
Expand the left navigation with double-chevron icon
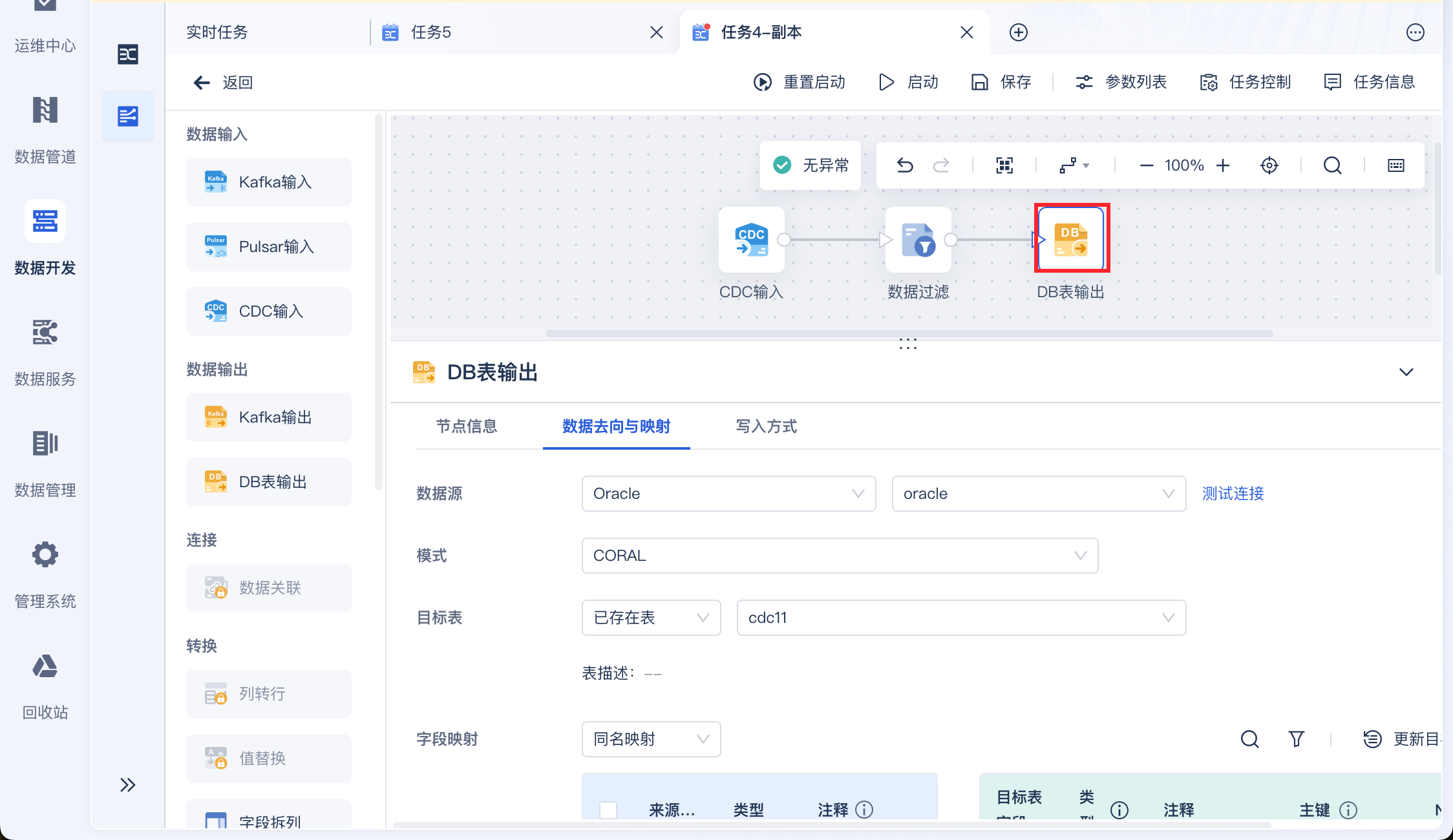(127, 784)
